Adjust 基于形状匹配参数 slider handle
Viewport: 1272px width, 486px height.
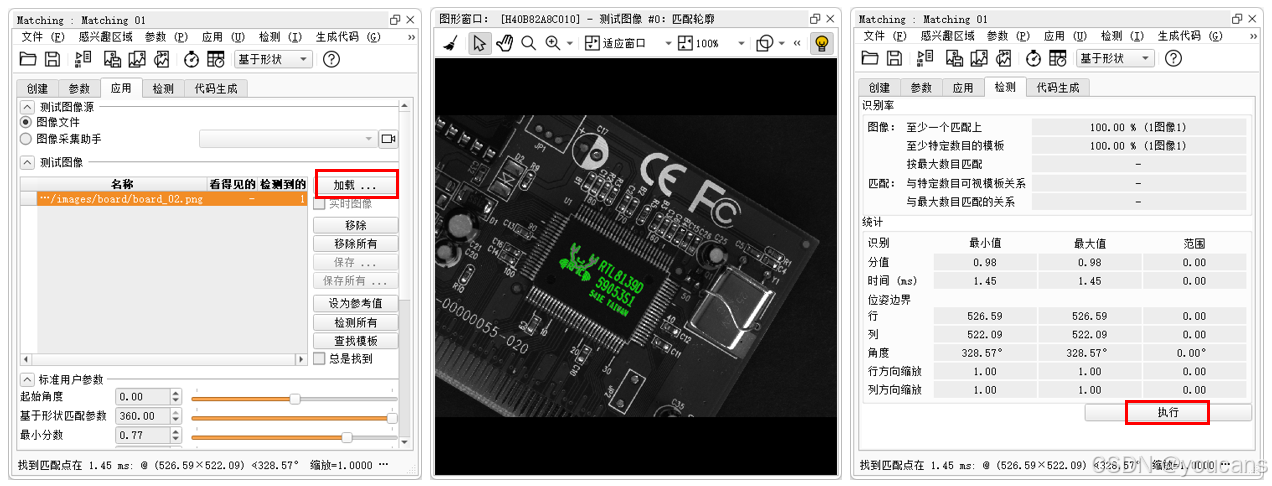point(392,417)
